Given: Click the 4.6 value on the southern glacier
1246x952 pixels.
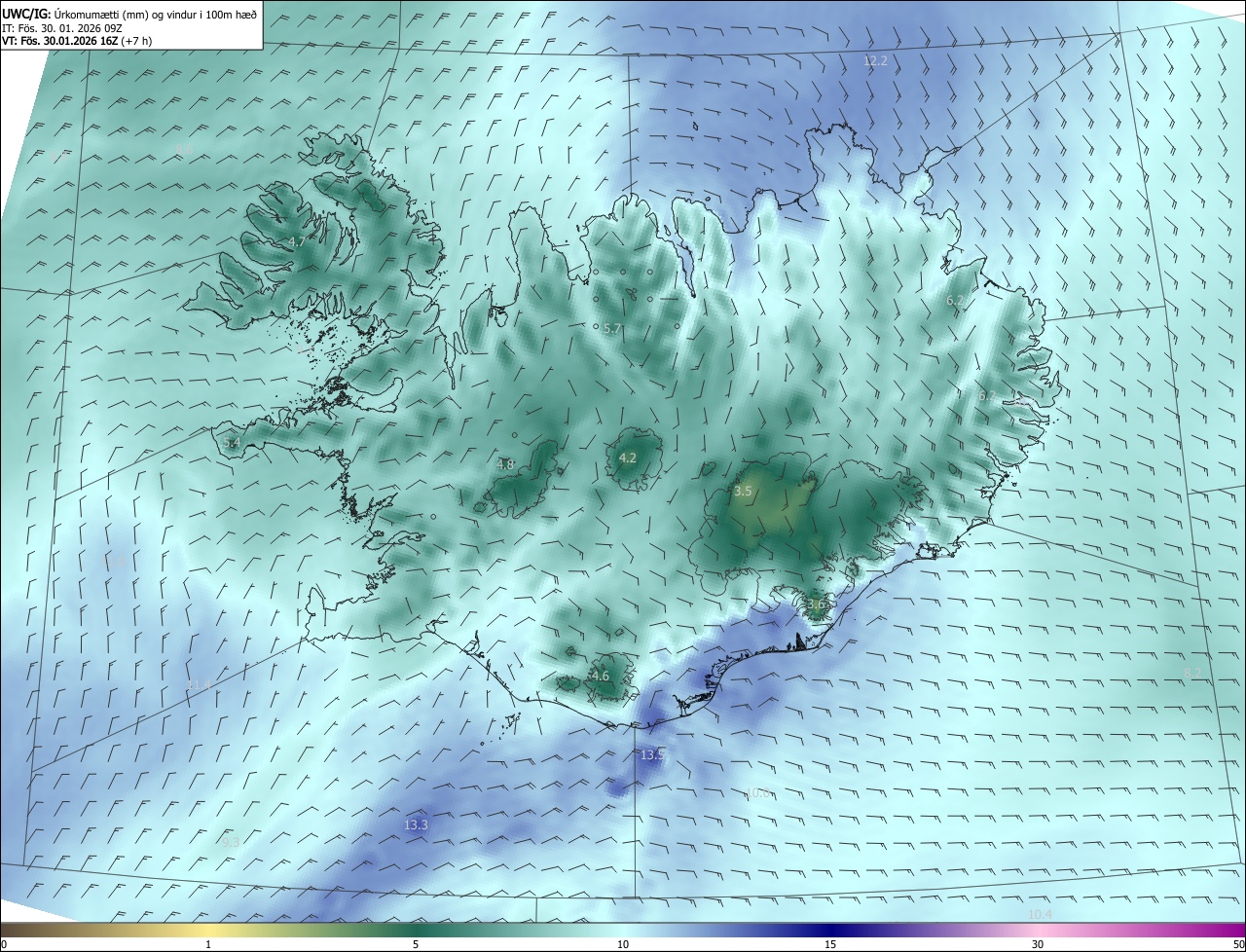Looking at the screenshot, I should (600, 676).
